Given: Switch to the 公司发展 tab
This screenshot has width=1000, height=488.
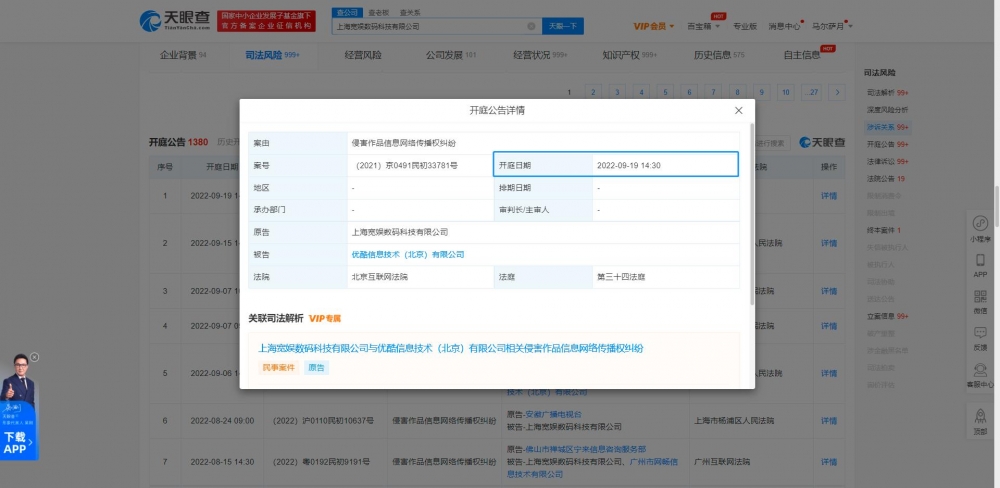Looking at the screenshot, I should pos(451,55).
